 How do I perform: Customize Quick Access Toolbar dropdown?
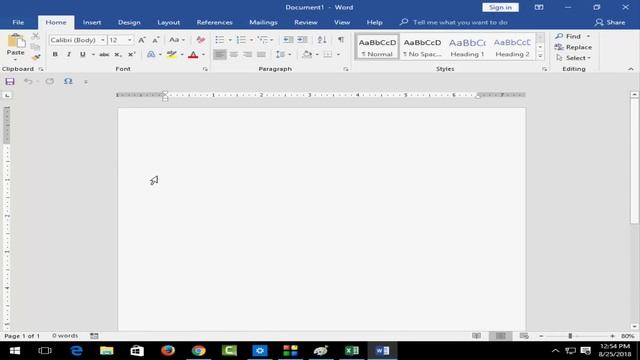point(86,82)
